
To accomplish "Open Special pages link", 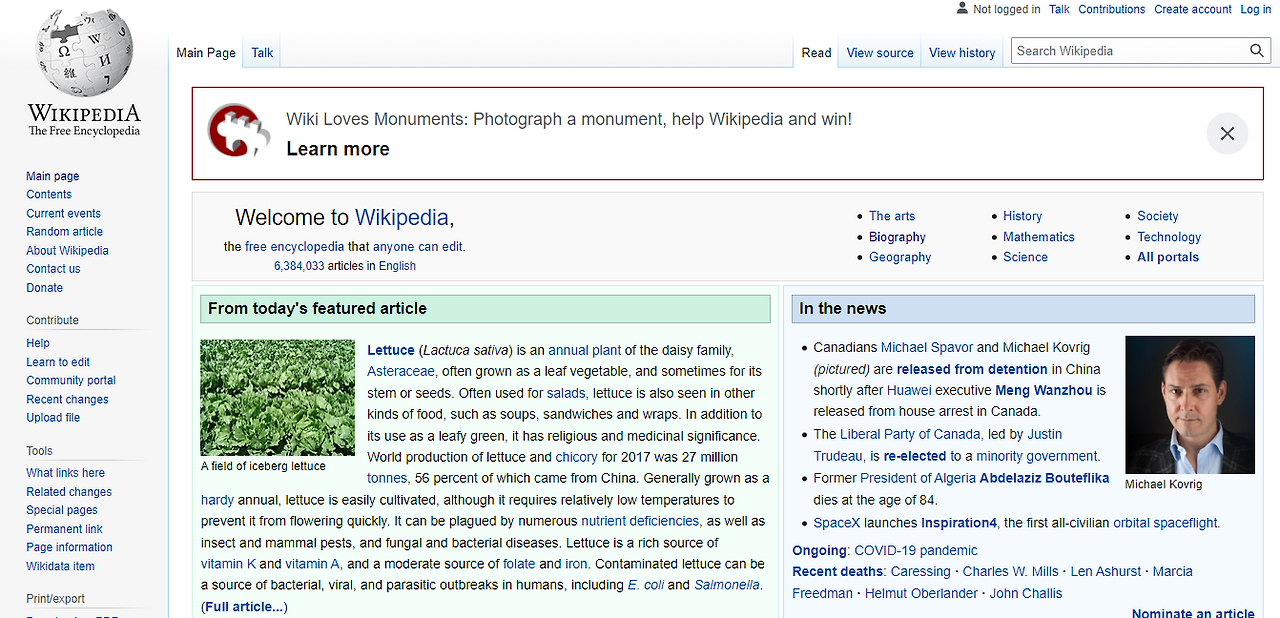I will [62, 510].
